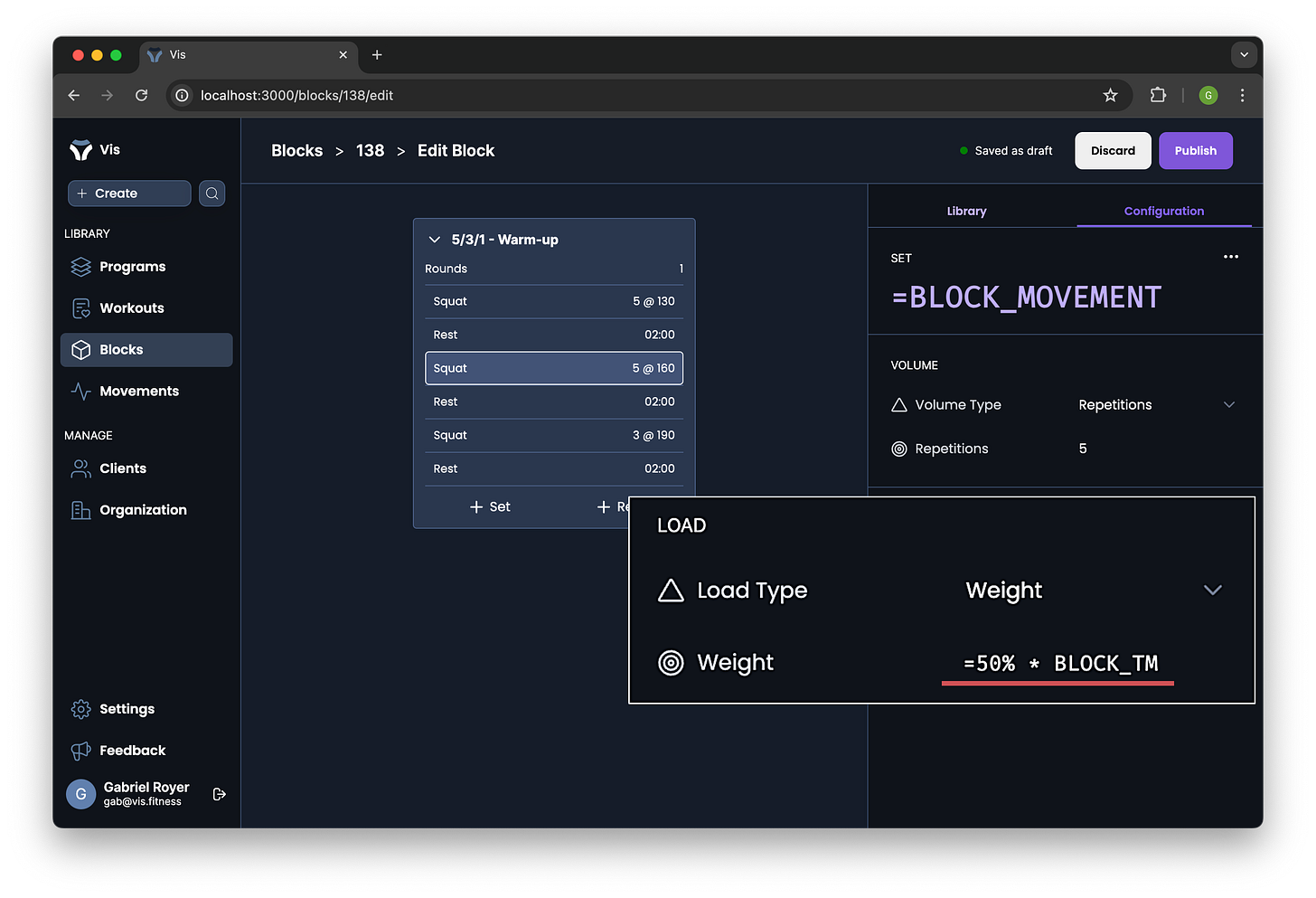Open Clients in the sidebar

146,468
